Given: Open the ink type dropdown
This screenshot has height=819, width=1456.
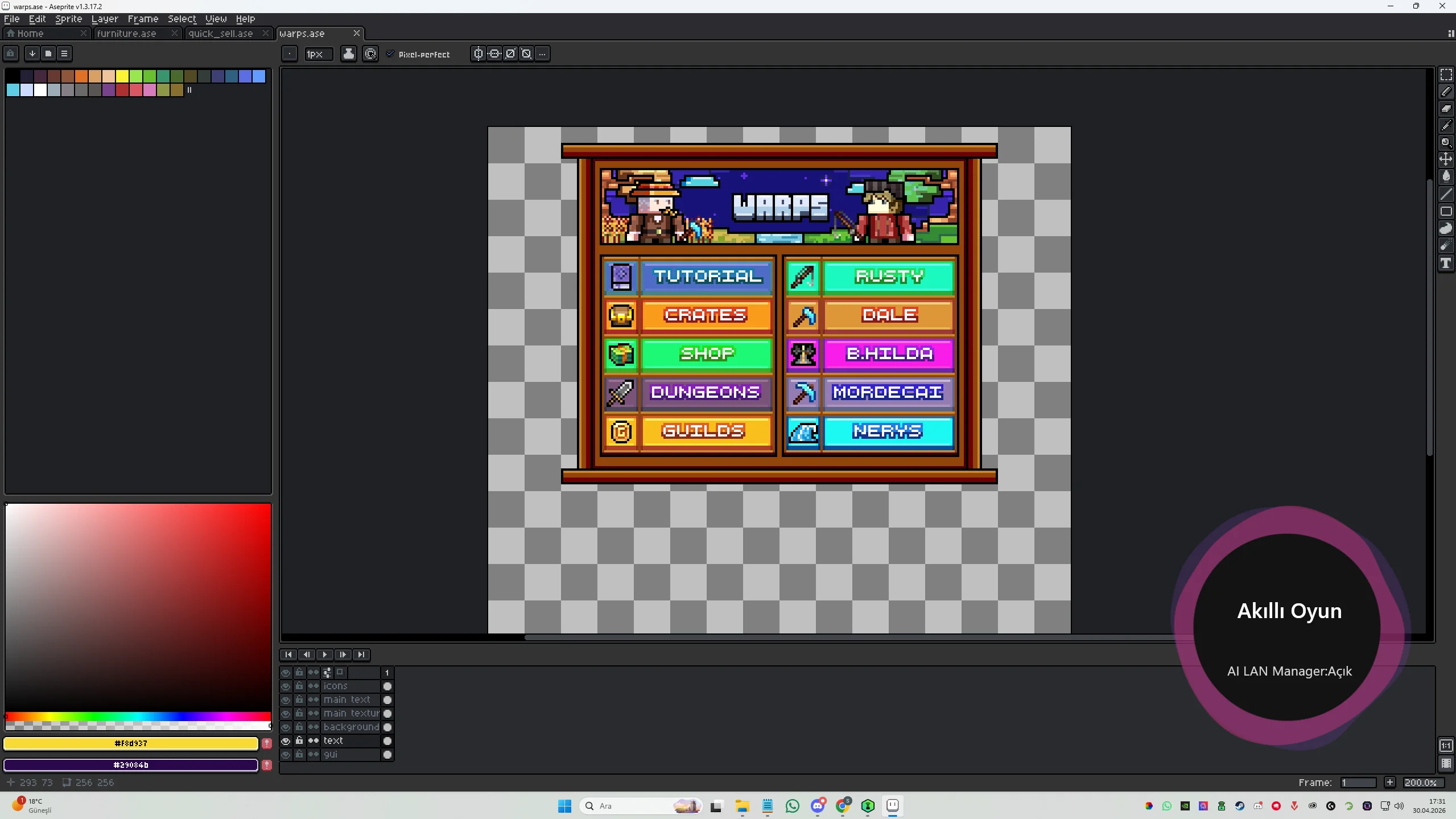Looking at the screenshot, I should pyautogui.click(x=349, y=54).
